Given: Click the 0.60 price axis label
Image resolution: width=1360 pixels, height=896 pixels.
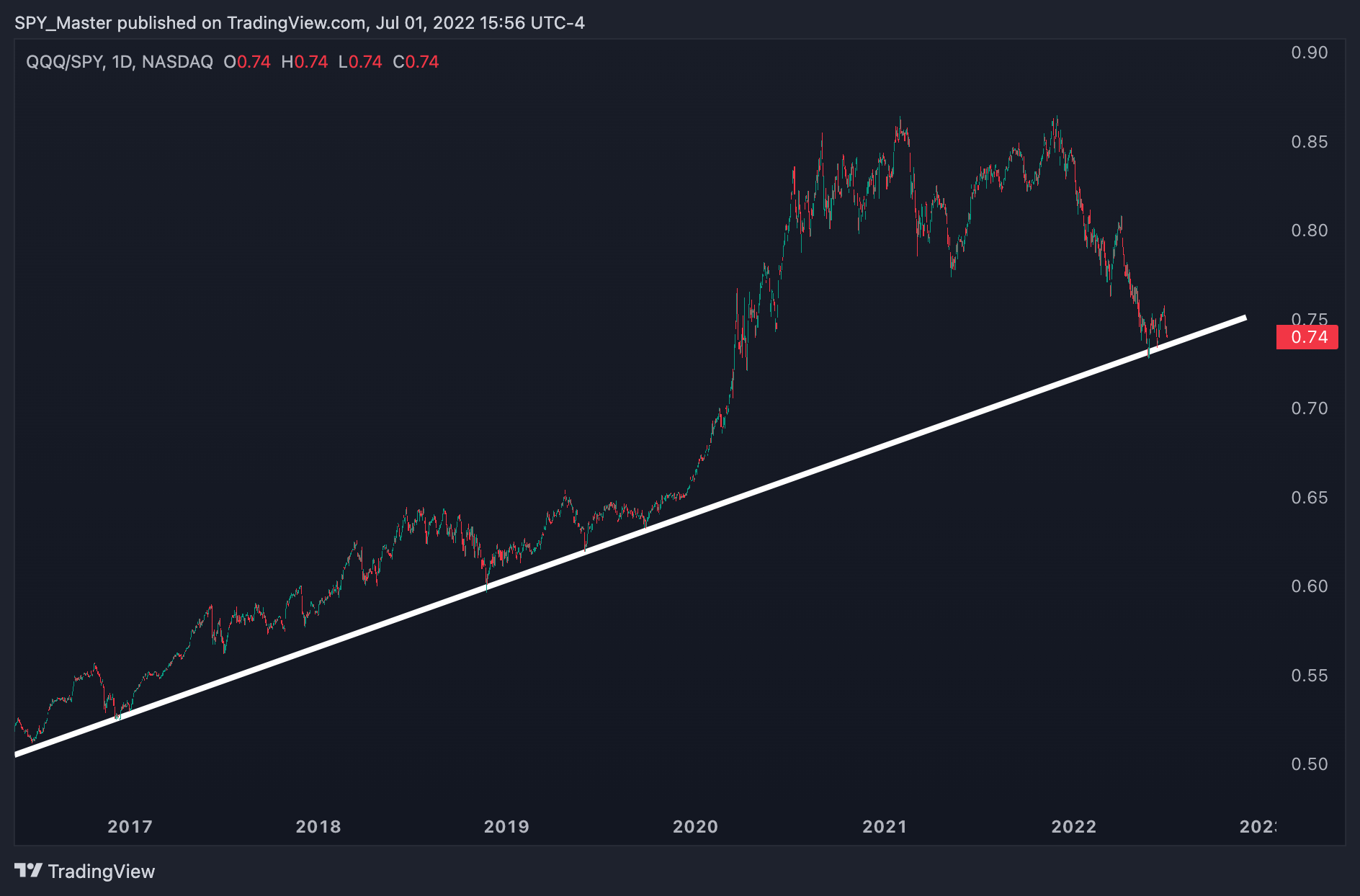Looking at the screenshot, I should click(1310, 586).
